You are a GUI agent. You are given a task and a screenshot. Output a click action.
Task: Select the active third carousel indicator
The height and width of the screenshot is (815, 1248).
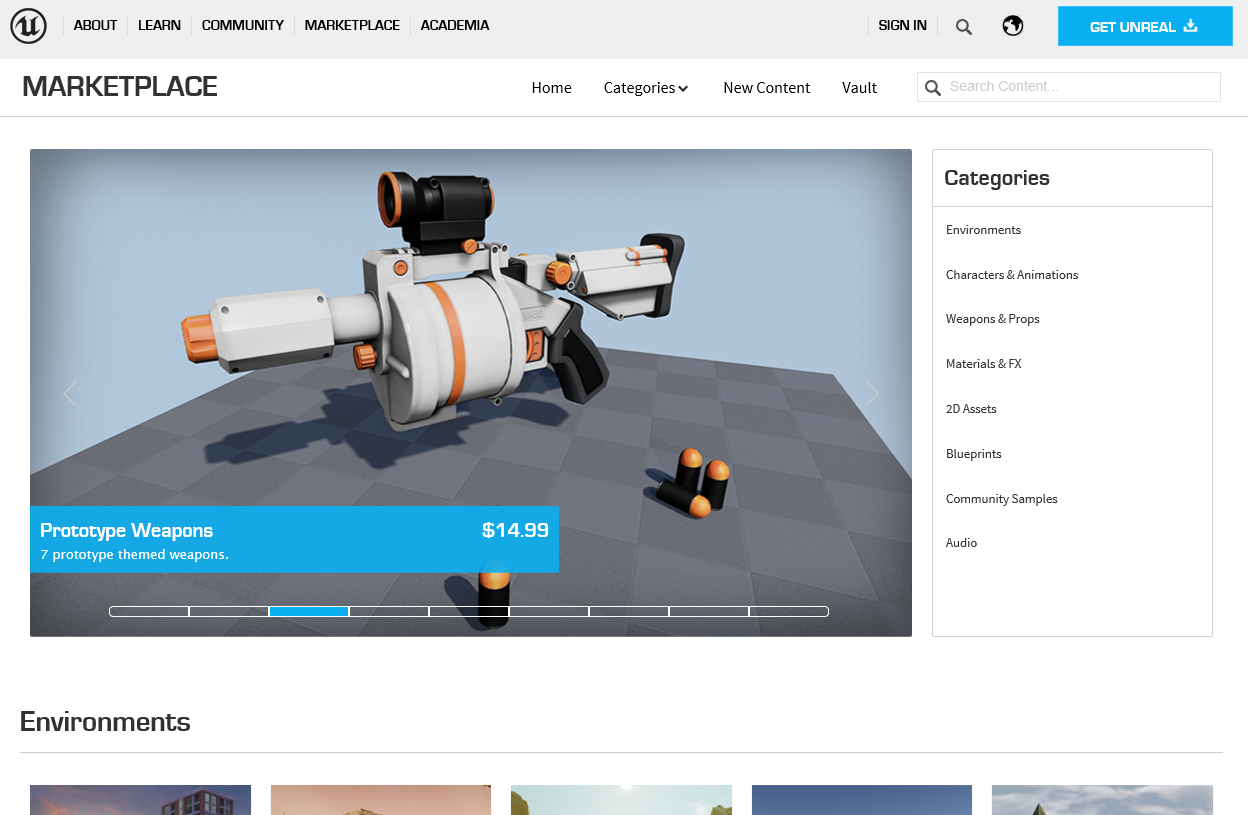(309, 611)
